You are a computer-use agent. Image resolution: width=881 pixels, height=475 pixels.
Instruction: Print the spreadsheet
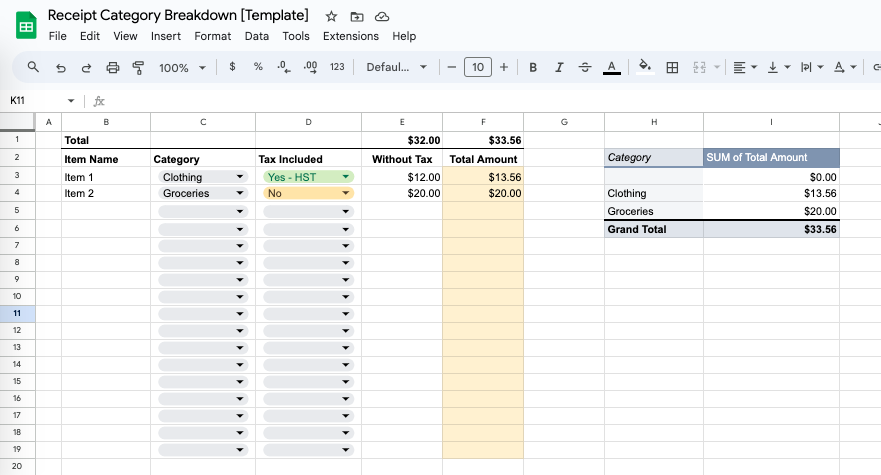pyautogui.click(x=112, y=67)
